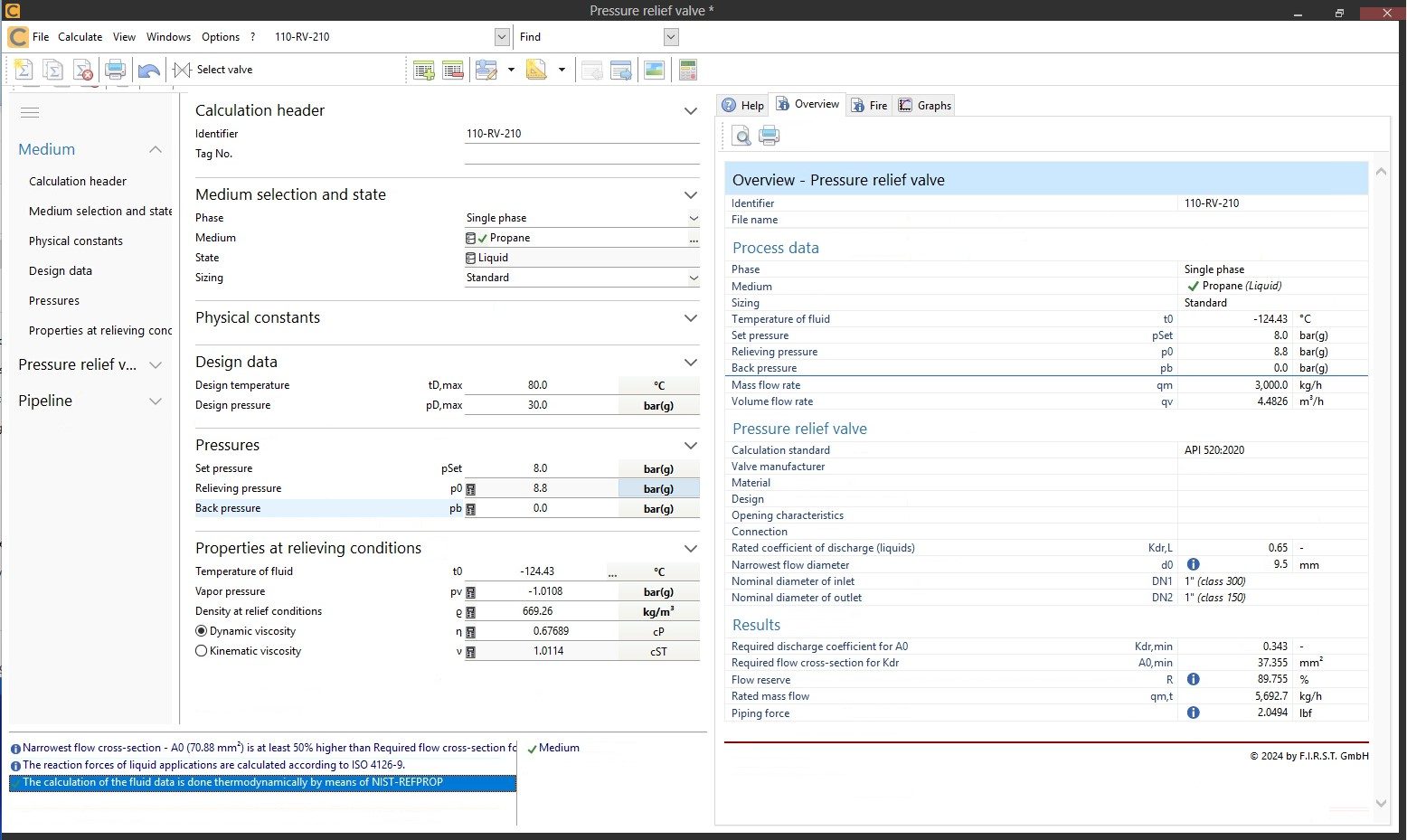The width and height of the screenshot is (1407, 840).
Task: Click the info icon beside Narrowest flow diameter
Action: [x=1193, y=564]
